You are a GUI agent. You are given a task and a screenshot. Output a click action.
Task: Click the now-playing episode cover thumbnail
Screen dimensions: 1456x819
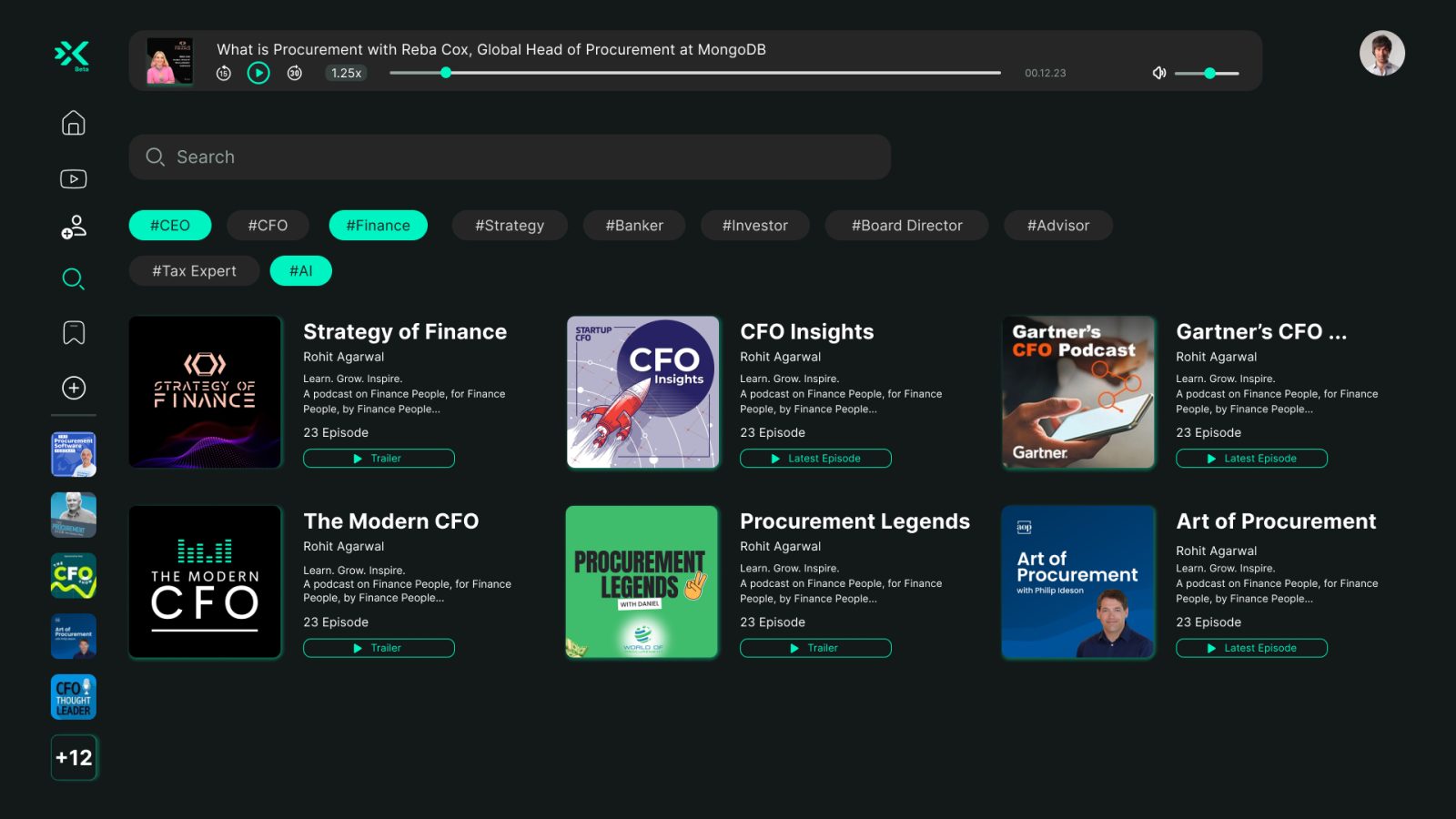pos(170,61)
